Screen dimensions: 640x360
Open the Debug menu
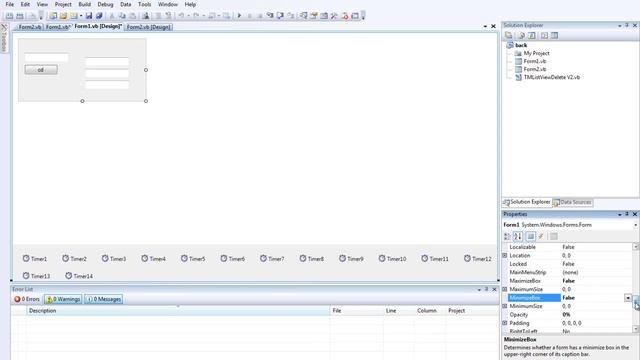[105, 4]
